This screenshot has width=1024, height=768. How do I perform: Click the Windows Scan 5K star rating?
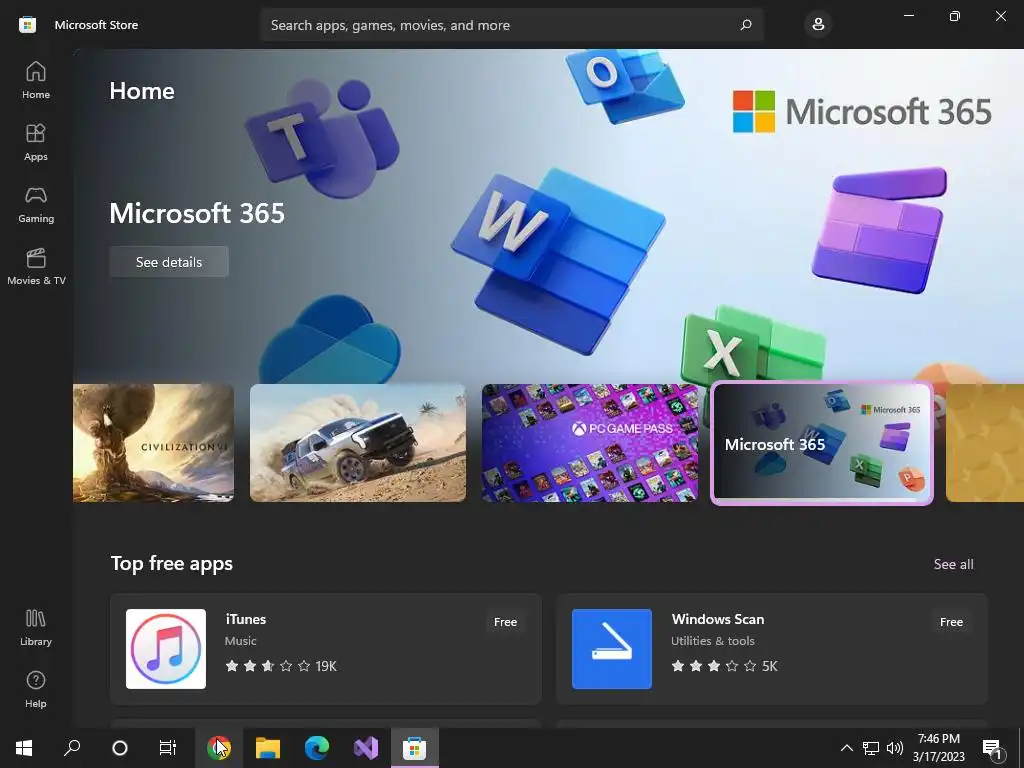click(724, 666)
